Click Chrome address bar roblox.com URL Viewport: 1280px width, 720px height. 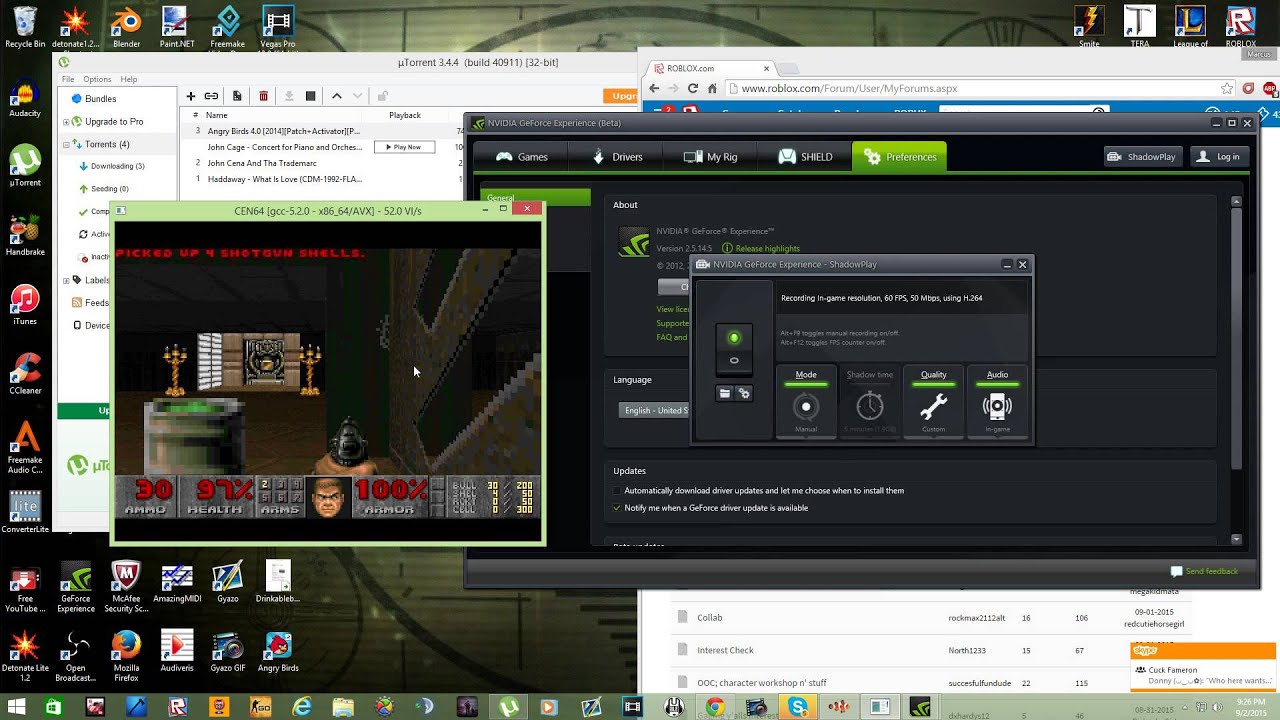click(849, 88)
